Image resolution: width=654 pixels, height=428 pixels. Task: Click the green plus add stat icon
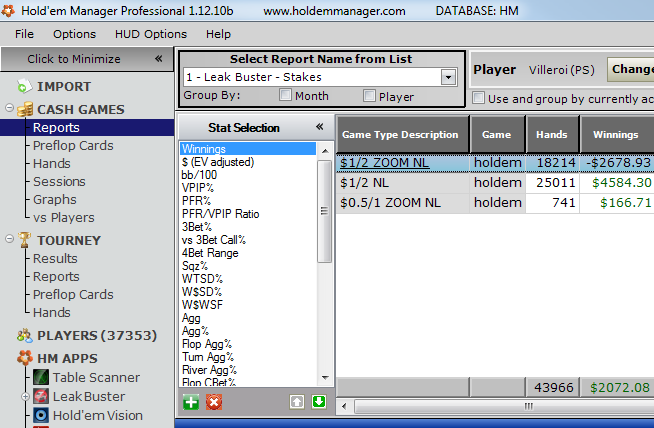(191, 402)
